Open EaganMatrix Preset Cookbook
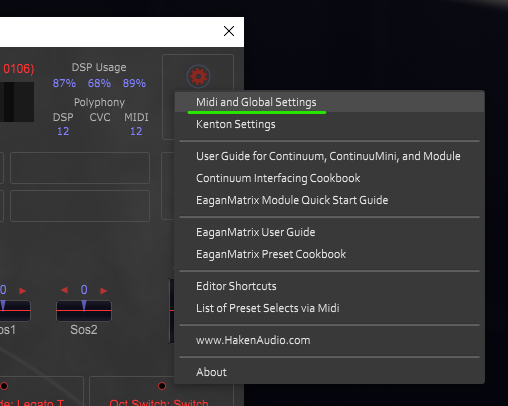This screenshot has height=406, width=508. (x=329, y=254)
